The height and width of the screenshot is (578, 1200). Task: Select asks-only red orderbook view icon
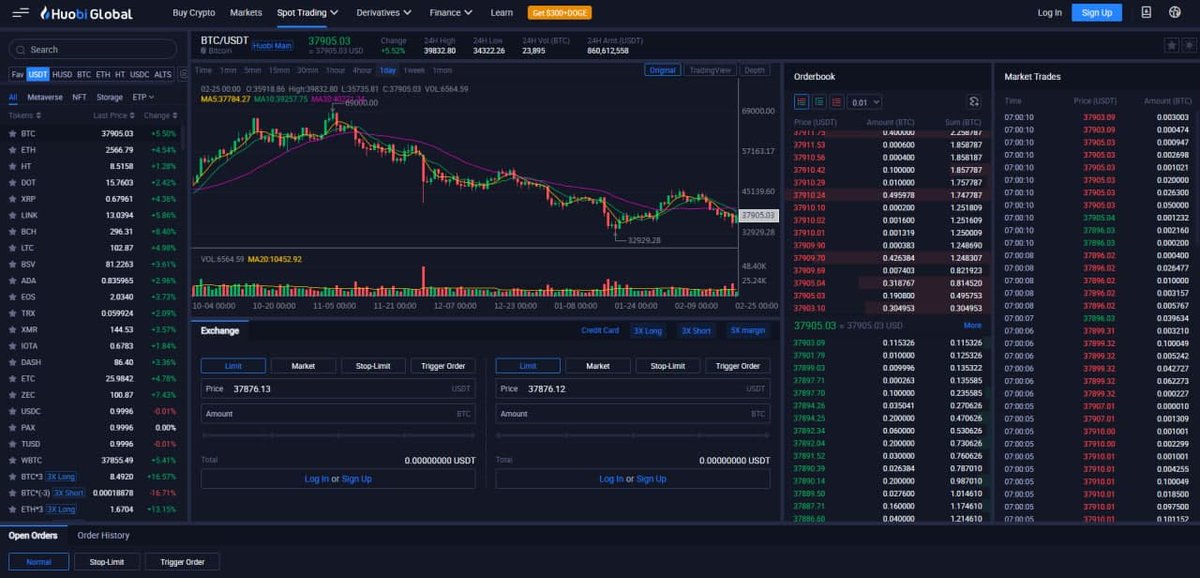(x=835, y=102)
